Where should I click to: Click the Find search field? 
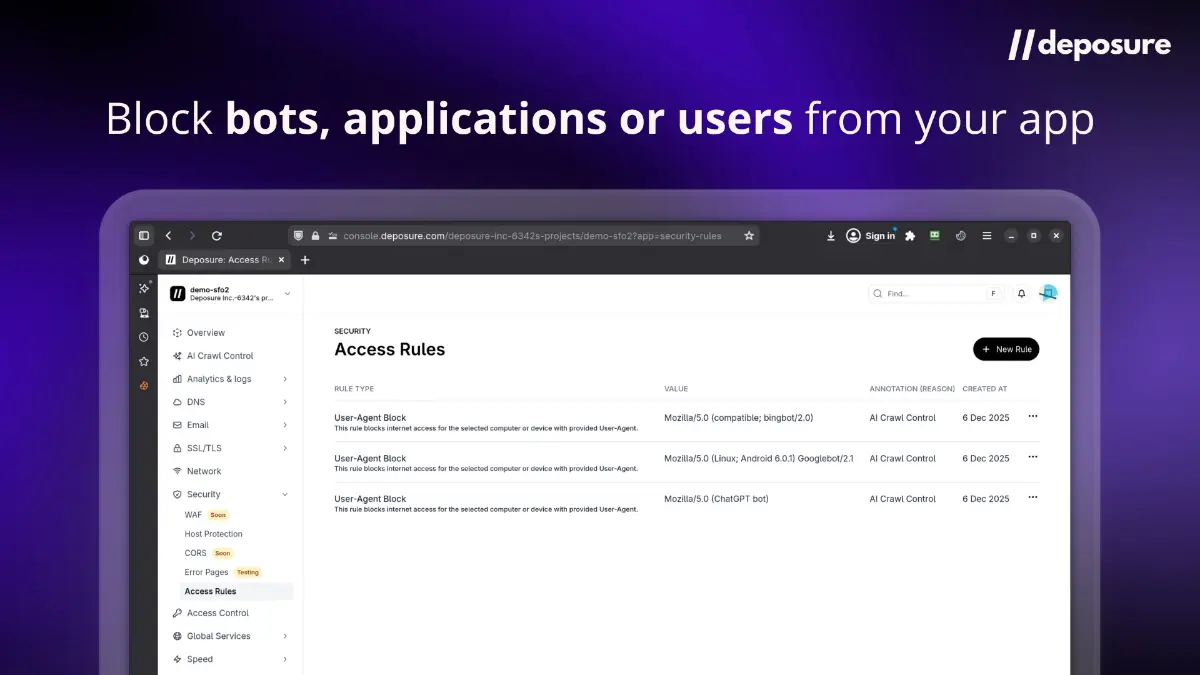(930, 293)
